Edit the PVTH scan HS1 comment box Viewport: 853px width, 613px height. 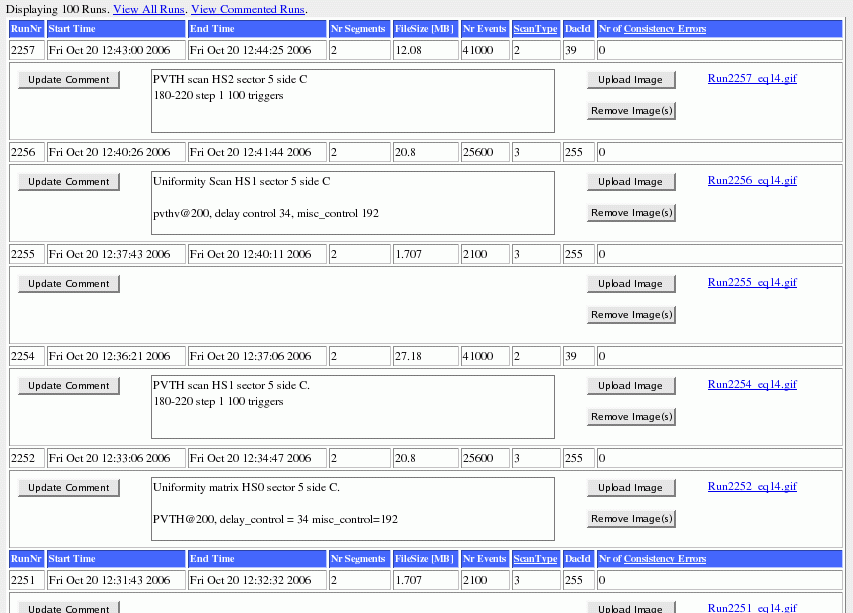pos(353,407)
